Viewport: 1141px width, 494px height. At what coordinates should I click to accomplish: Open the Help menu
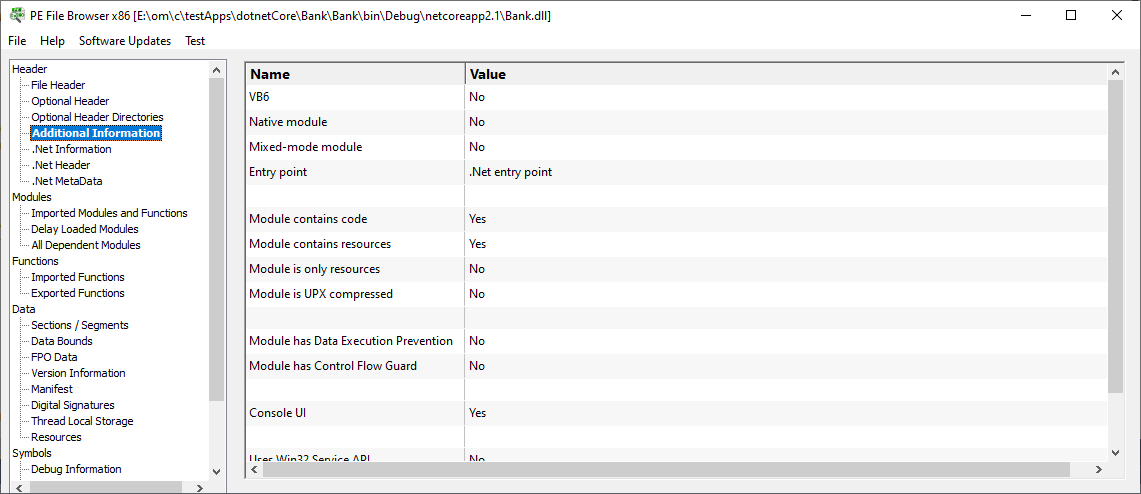pos(52,41)
